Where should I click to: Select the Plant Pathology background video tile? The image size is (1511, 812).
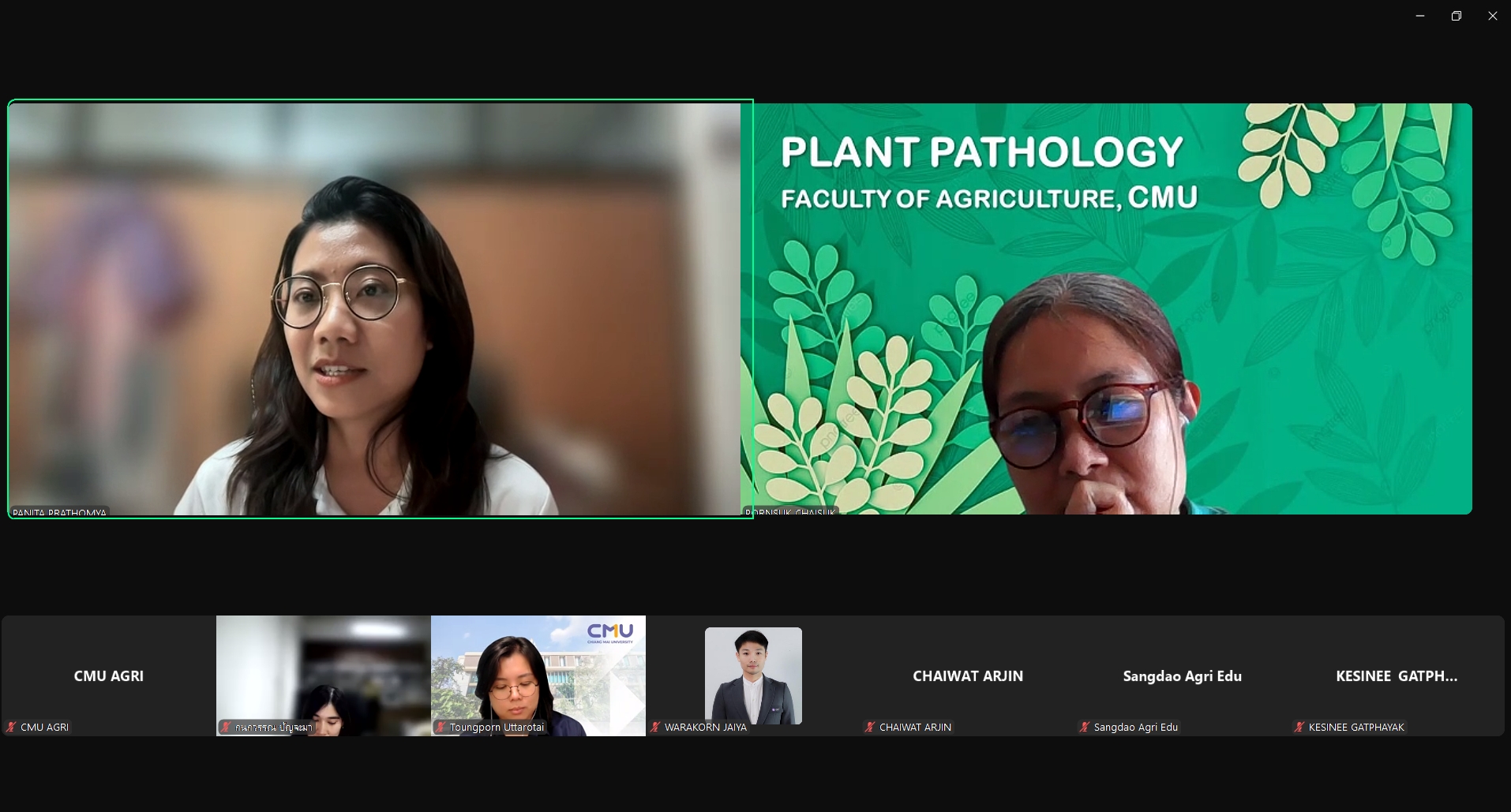click(1106, 309)
